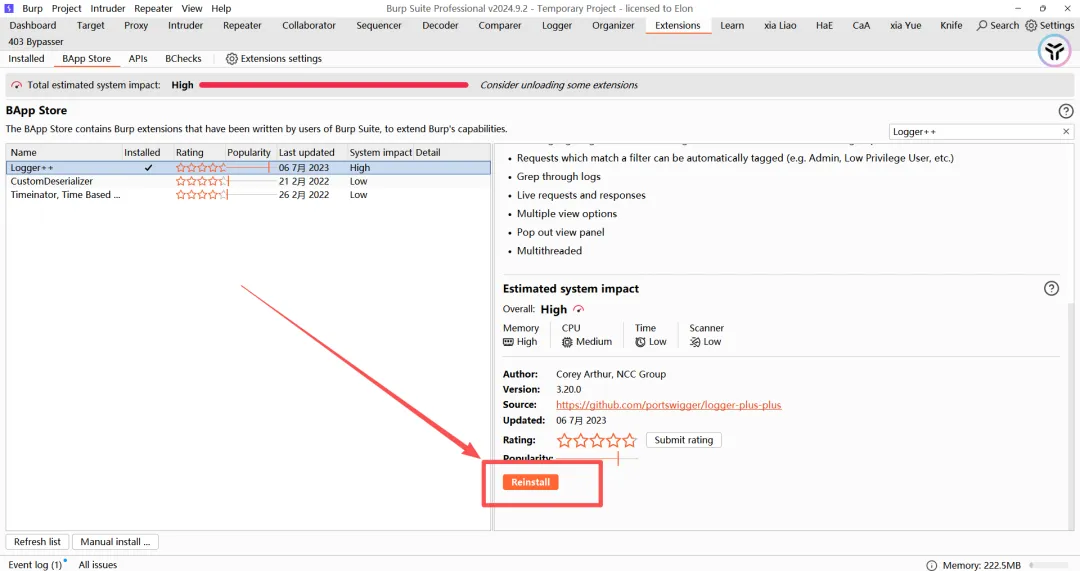Switch to the Dashboard tab
This screenshot has height=571, width=1080.
pos(32,25)
